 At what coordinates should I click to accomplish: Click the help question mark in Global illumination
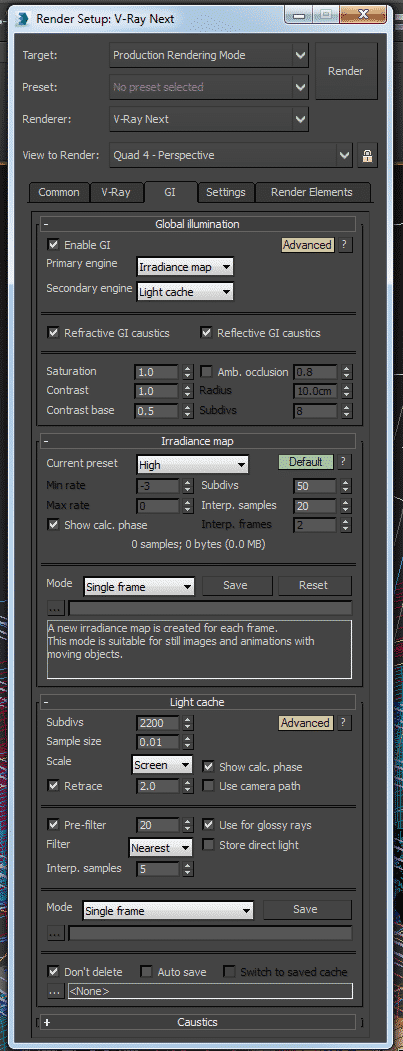(x=344, y=245)
